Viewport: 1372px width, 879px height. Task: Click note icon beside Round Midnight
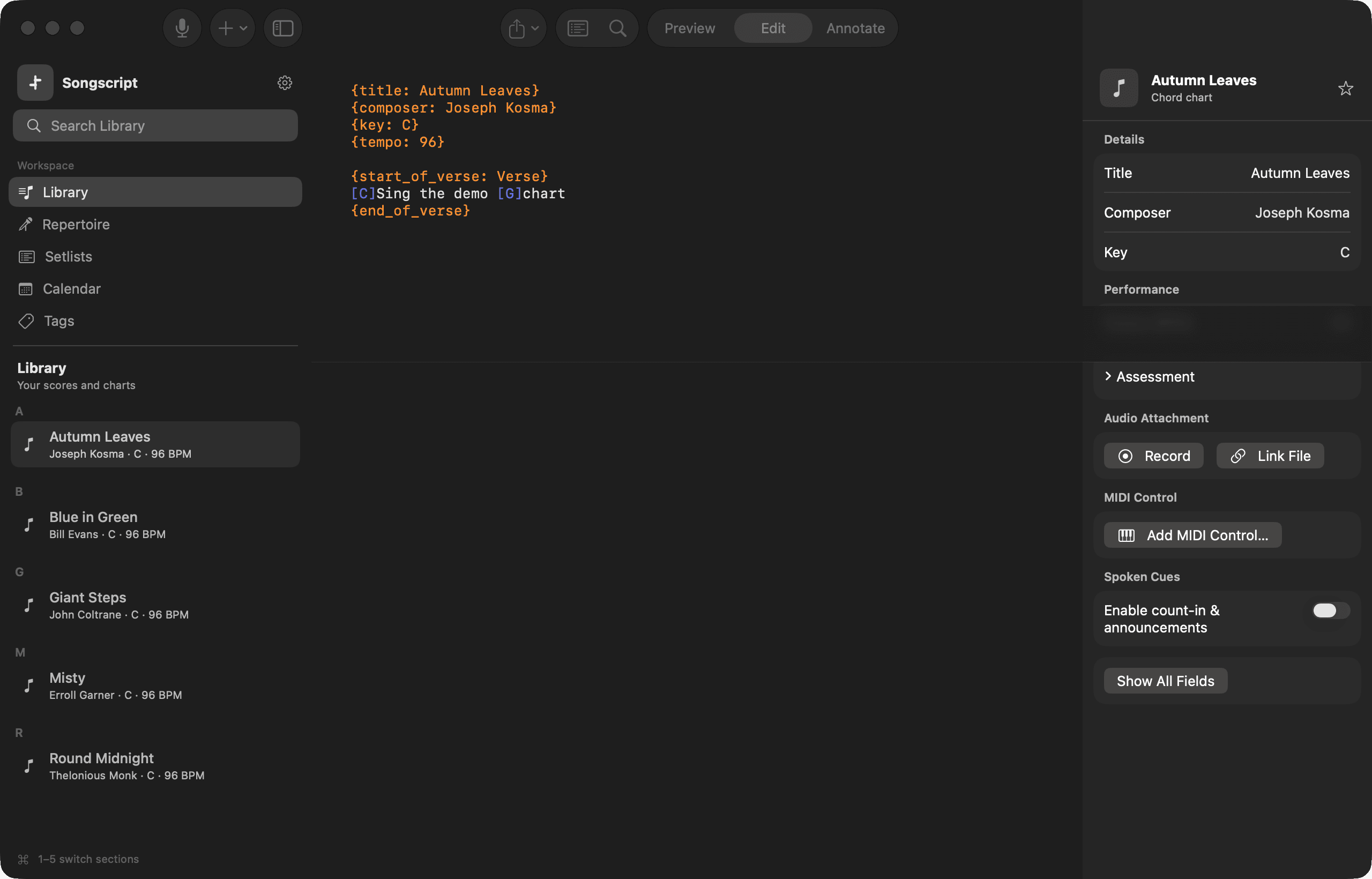[x=28, y=766]
